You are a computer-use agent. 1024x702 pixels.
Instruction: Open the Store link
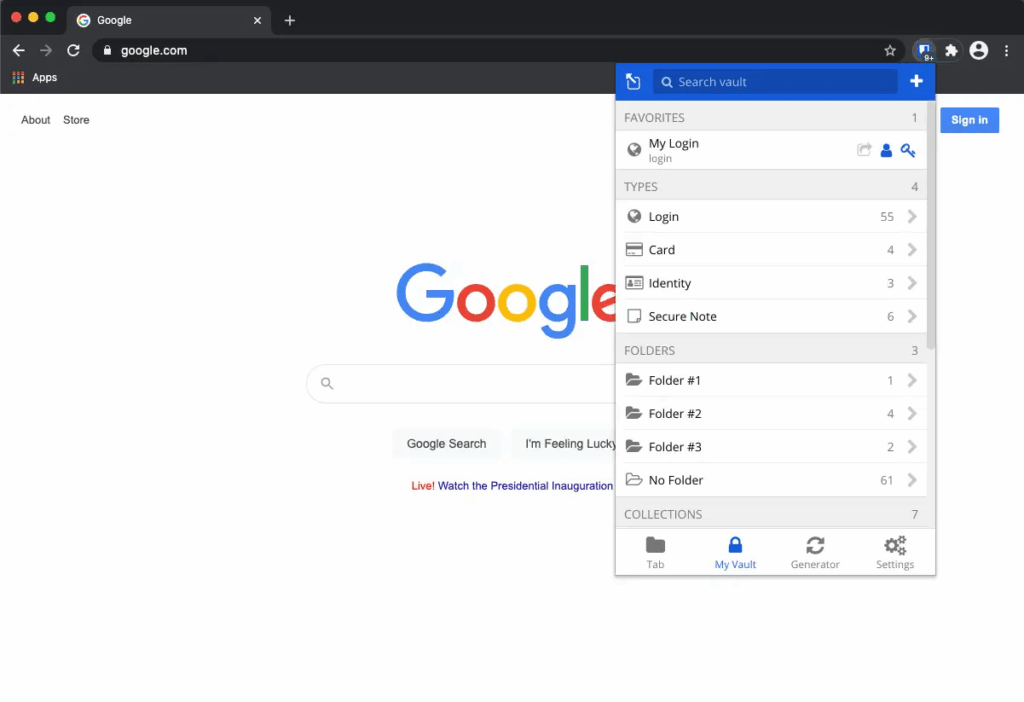coord(76,120)
